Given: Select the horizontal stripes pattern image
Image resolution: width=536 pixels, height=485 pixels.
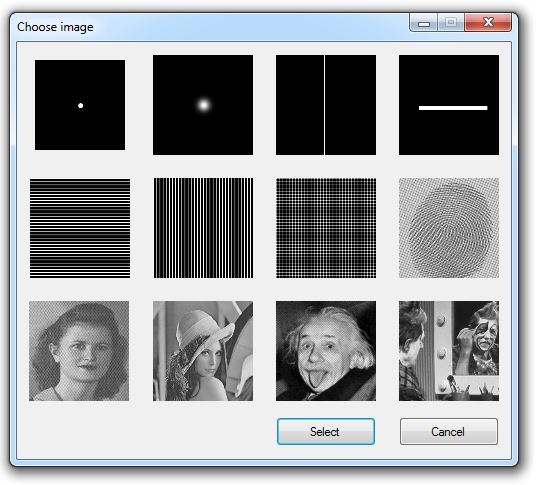Looking at the screenshot, I should (80, 228).
